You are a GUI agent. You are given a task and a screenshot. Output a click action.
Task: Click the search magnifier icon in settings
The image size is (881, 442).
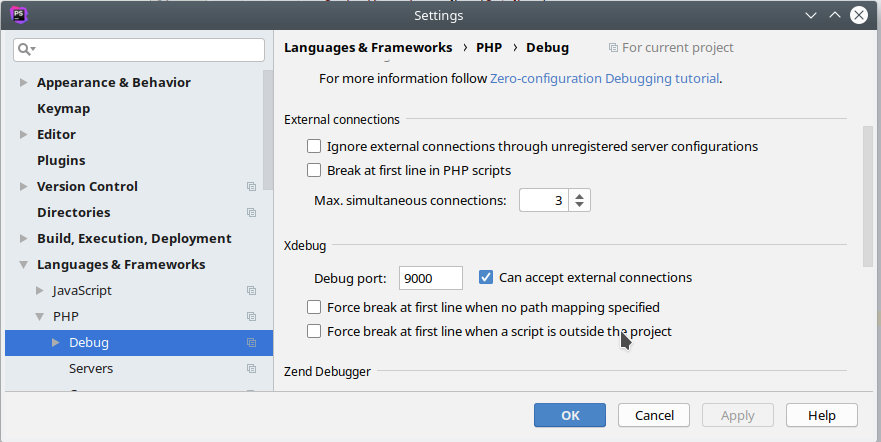26,49
